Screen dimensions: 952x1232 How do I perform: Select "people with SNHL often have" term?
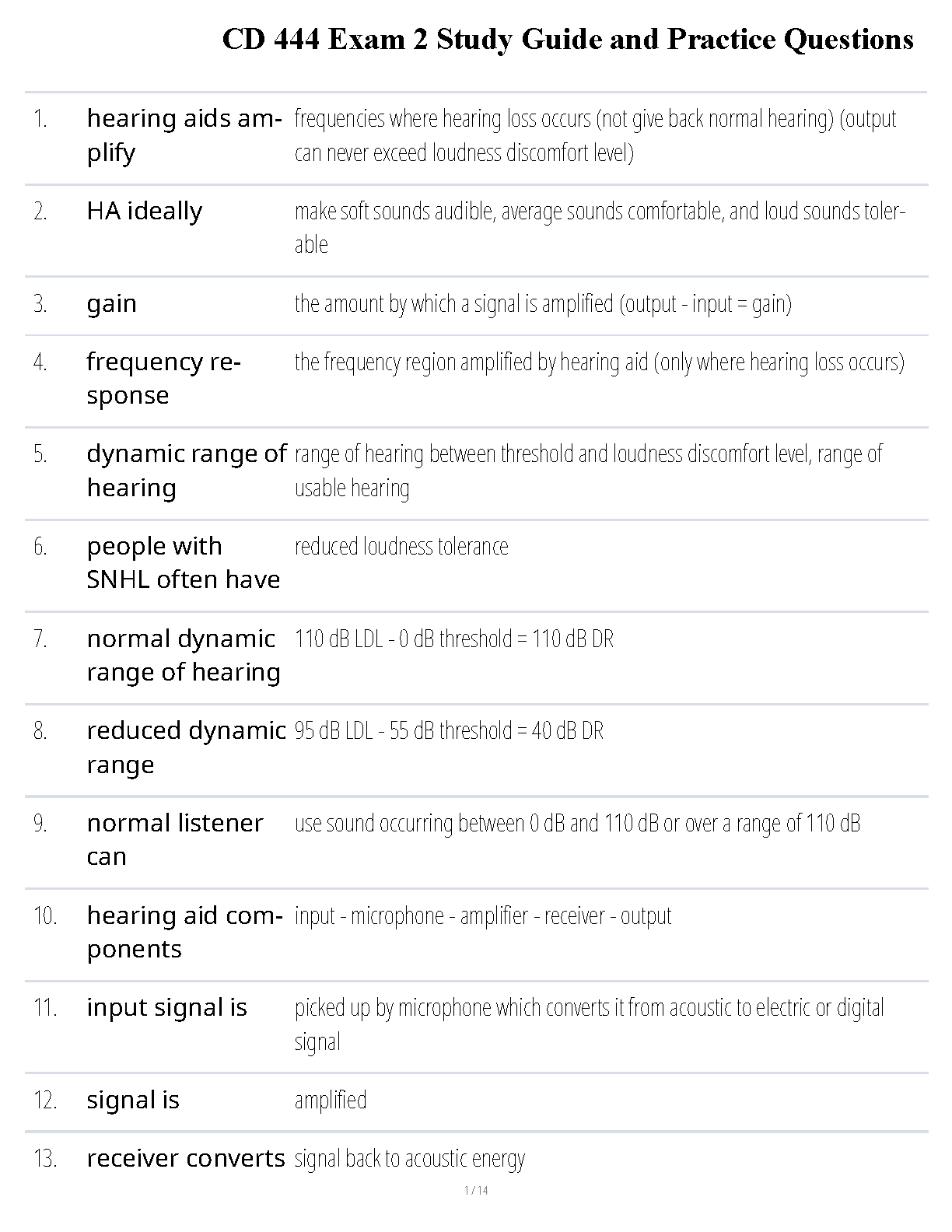pyautogui.click(x=184, y=562)
